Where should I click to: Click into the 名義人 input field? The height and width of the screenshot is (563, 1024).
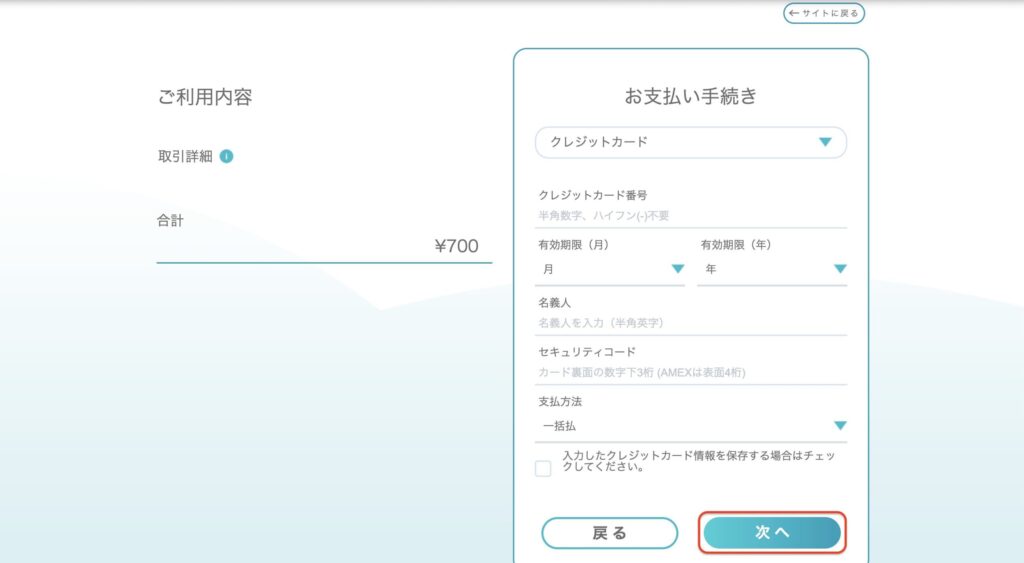pos(690,323)
